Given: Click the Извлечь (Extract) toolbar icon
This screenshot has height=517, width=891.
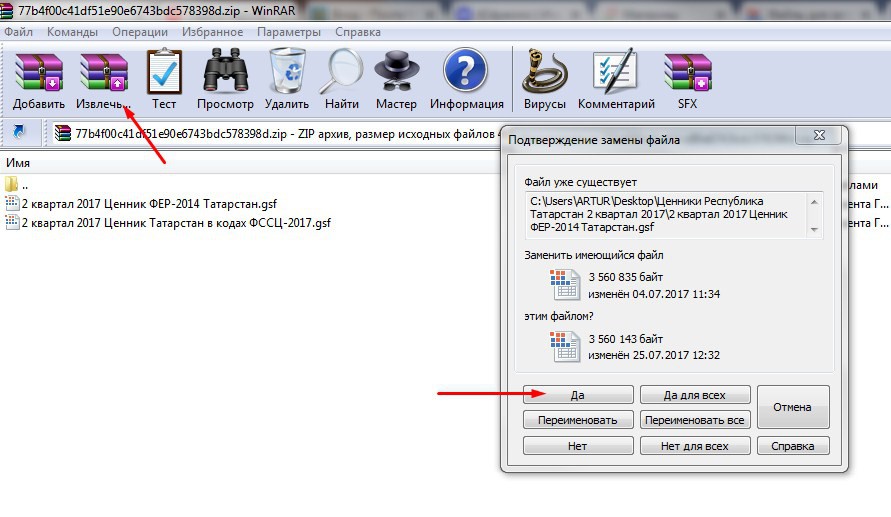Looking at the screenshot, I should [x=103, y=72].
